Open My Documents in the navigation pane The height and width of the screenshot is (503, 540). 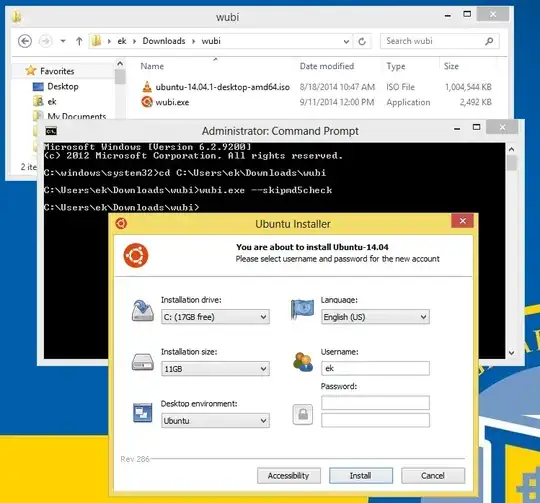click(76, 116)
